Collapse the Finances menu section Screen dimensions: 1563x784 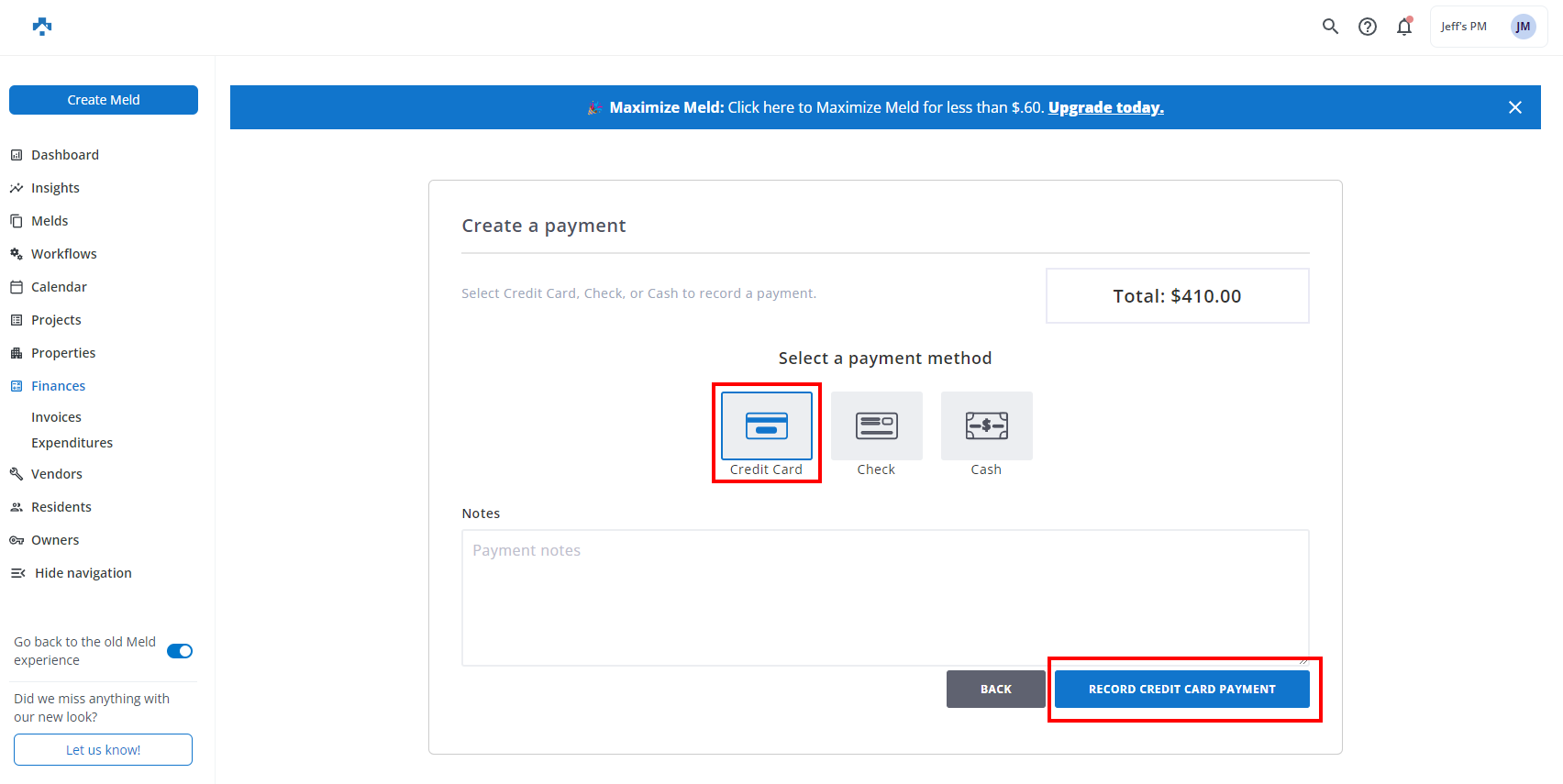pyautogui.click(x=58, y=386)
